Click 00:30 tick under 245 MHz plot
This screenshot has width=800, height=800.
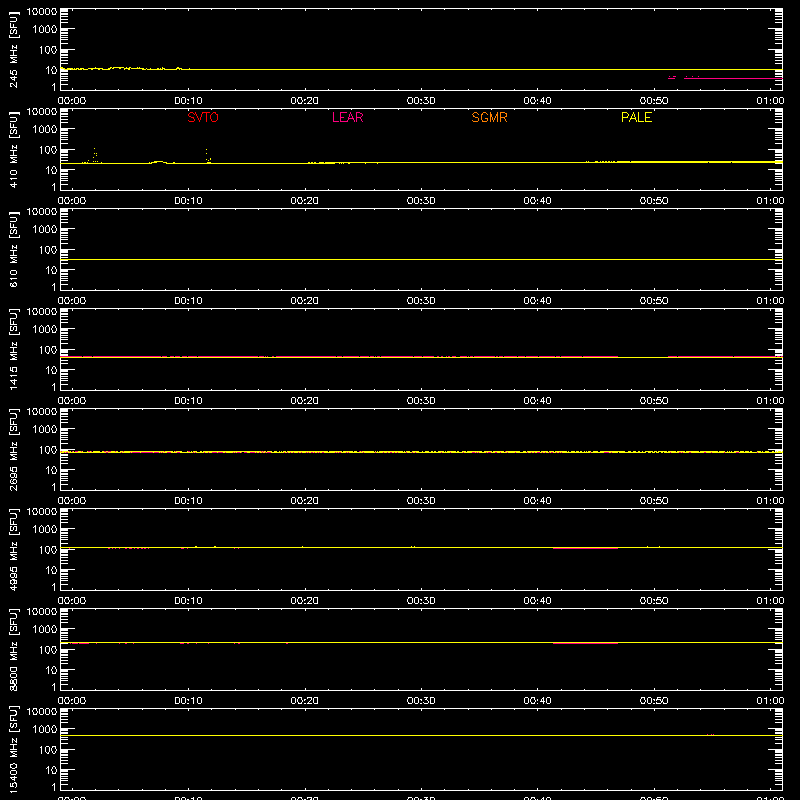pyautogui.click(x=421, y=101)
